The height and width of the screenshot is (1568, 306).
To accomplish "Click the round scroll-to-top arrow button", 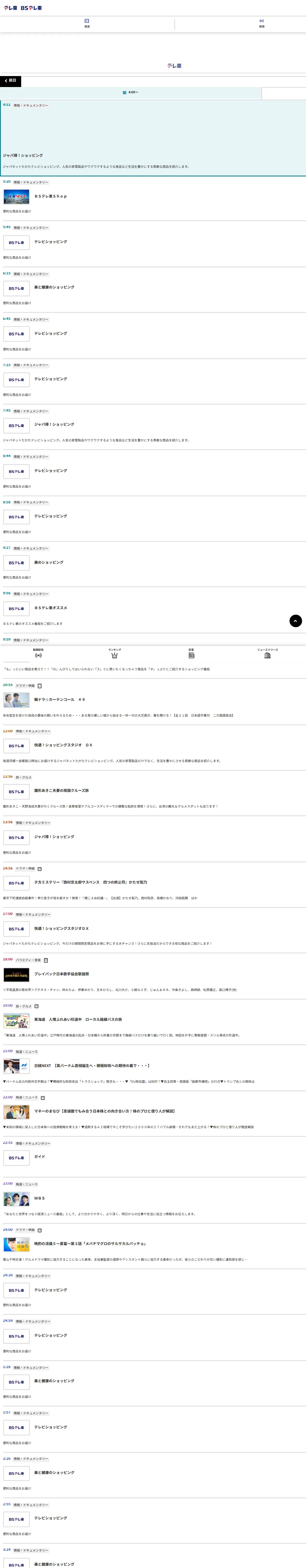I will [296, 621].
